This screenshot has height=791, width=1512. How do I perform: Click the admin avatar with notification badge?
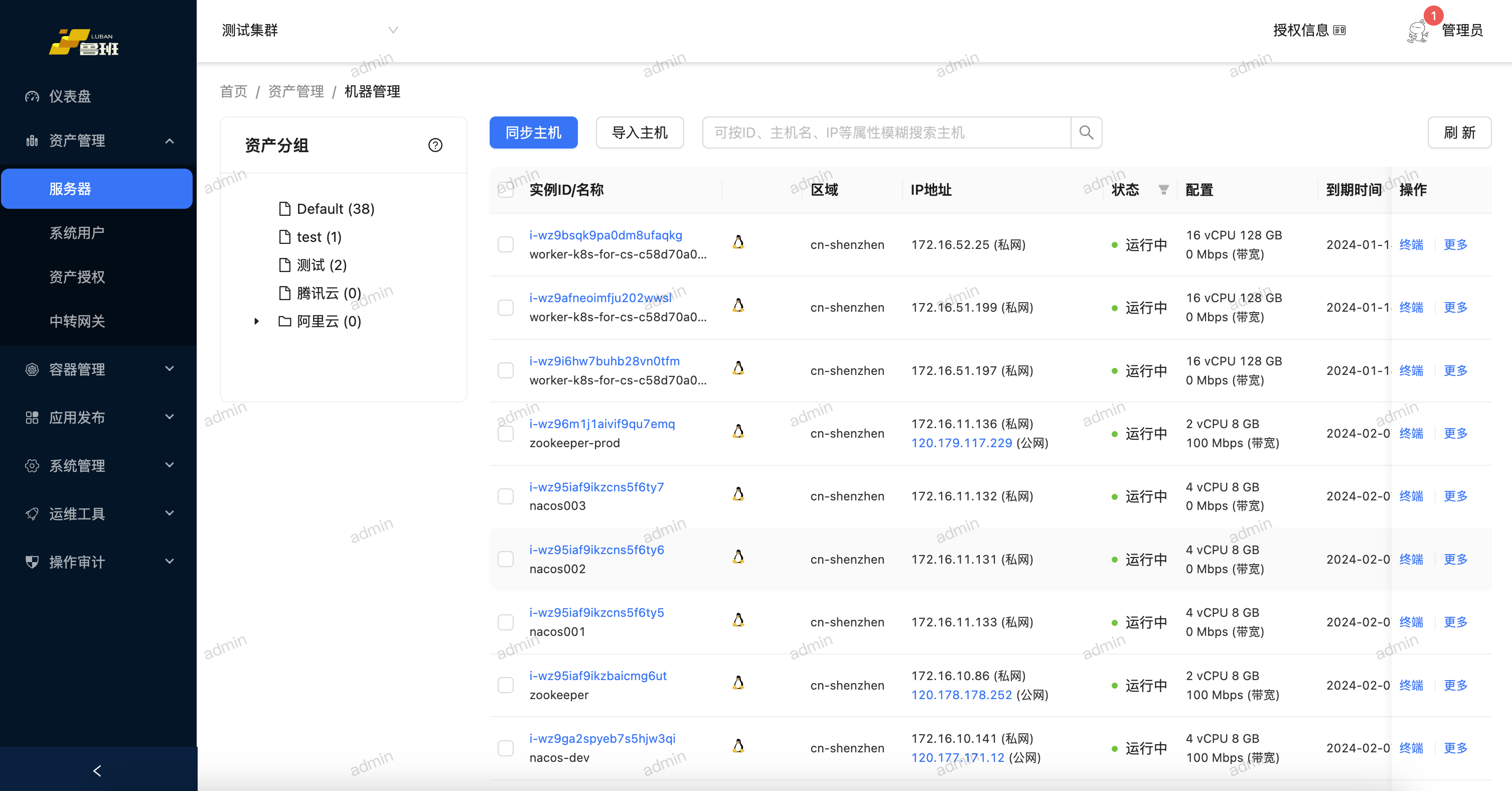point(1418,31)
